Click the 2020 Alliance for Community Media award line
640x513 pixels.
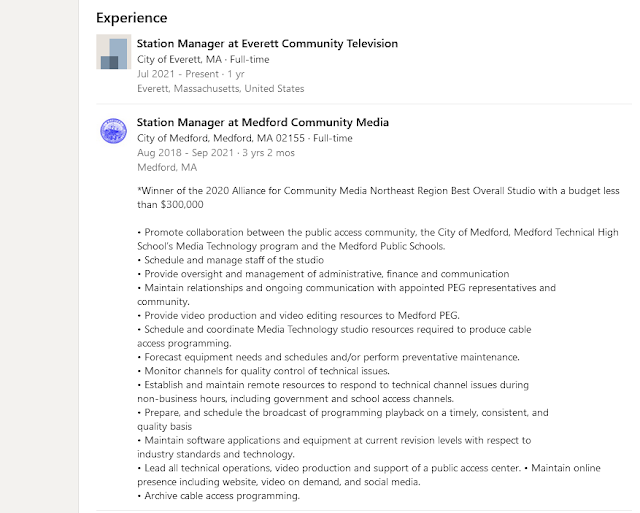coord(378,198)
